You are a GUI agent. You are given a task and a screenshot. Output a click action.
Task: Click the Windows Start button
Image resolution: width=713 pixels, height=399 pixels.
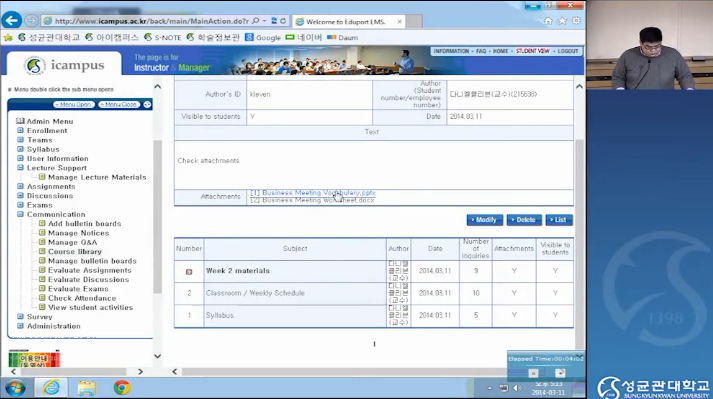tap(15, 389)
